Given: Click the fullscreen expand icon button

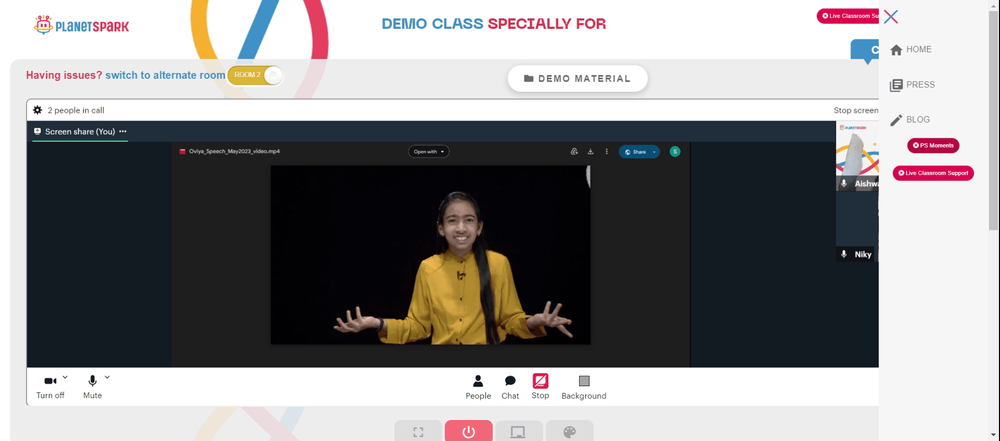Looking at the screenshot, I should pyautogui.click(x=418, y=431).
